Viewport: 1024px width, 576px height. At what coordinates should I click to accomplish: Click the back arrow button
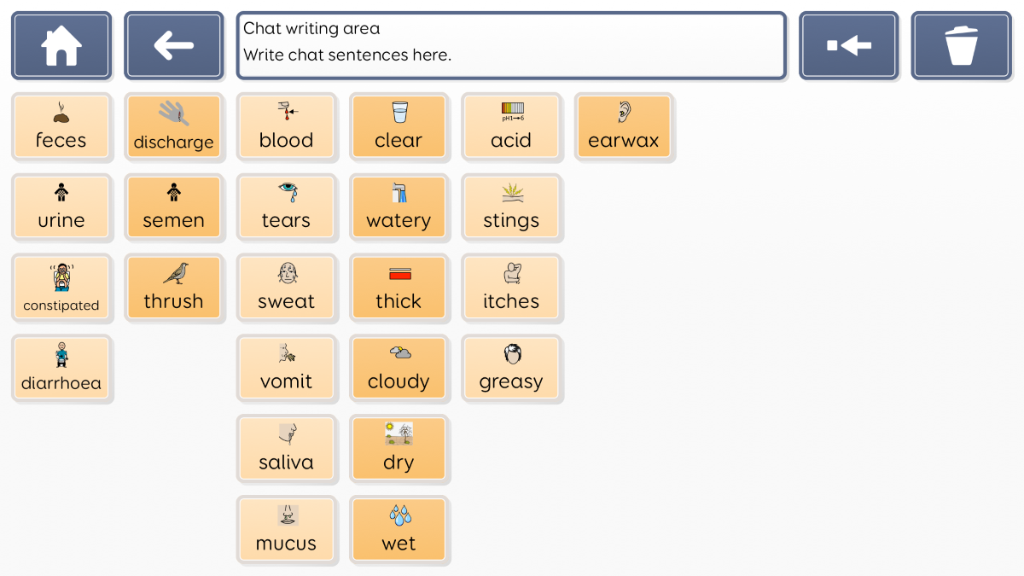click(174, 46)
